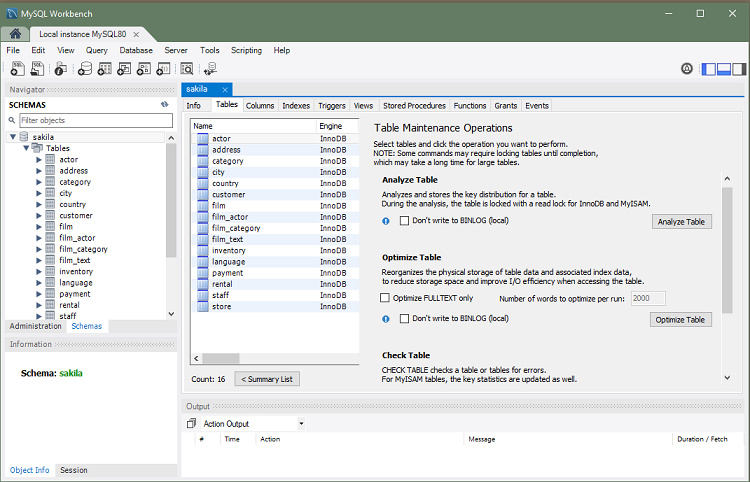This screenshot has width=750, height=482.
Task: Enable Optimize FULLTEXT only checkbox
Action: pyautogui.click(x=386, y=298)
